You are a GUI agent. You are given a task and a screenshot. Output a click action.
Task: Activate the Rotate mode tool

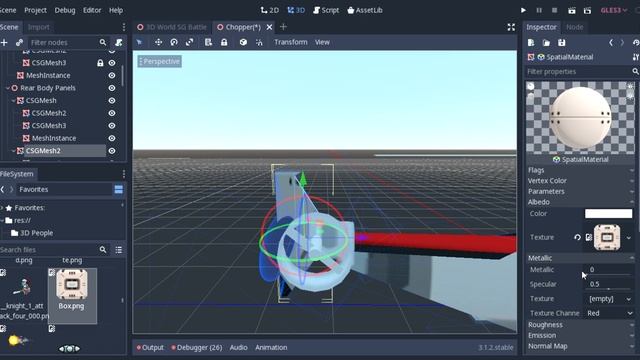pos(174,42)
